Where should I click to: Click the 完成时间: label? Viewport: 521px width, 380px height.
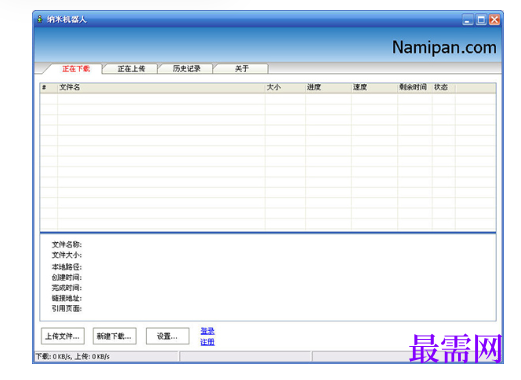point(67,288)
